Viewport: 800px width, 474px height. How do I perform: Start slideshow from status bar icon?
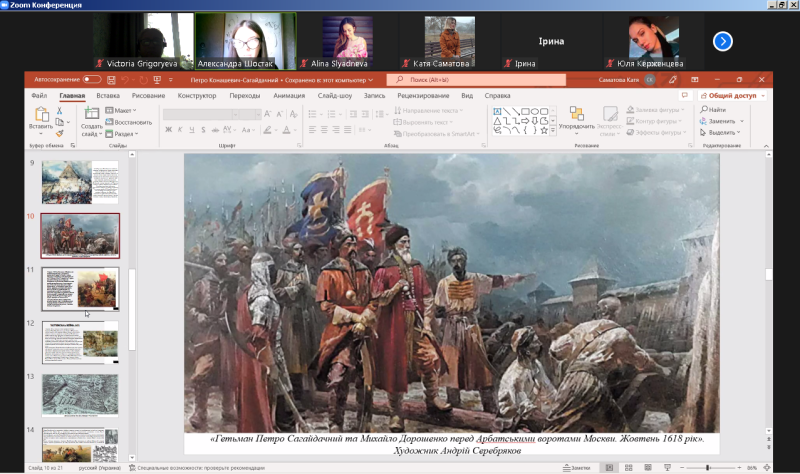click(x=667, y=467)
